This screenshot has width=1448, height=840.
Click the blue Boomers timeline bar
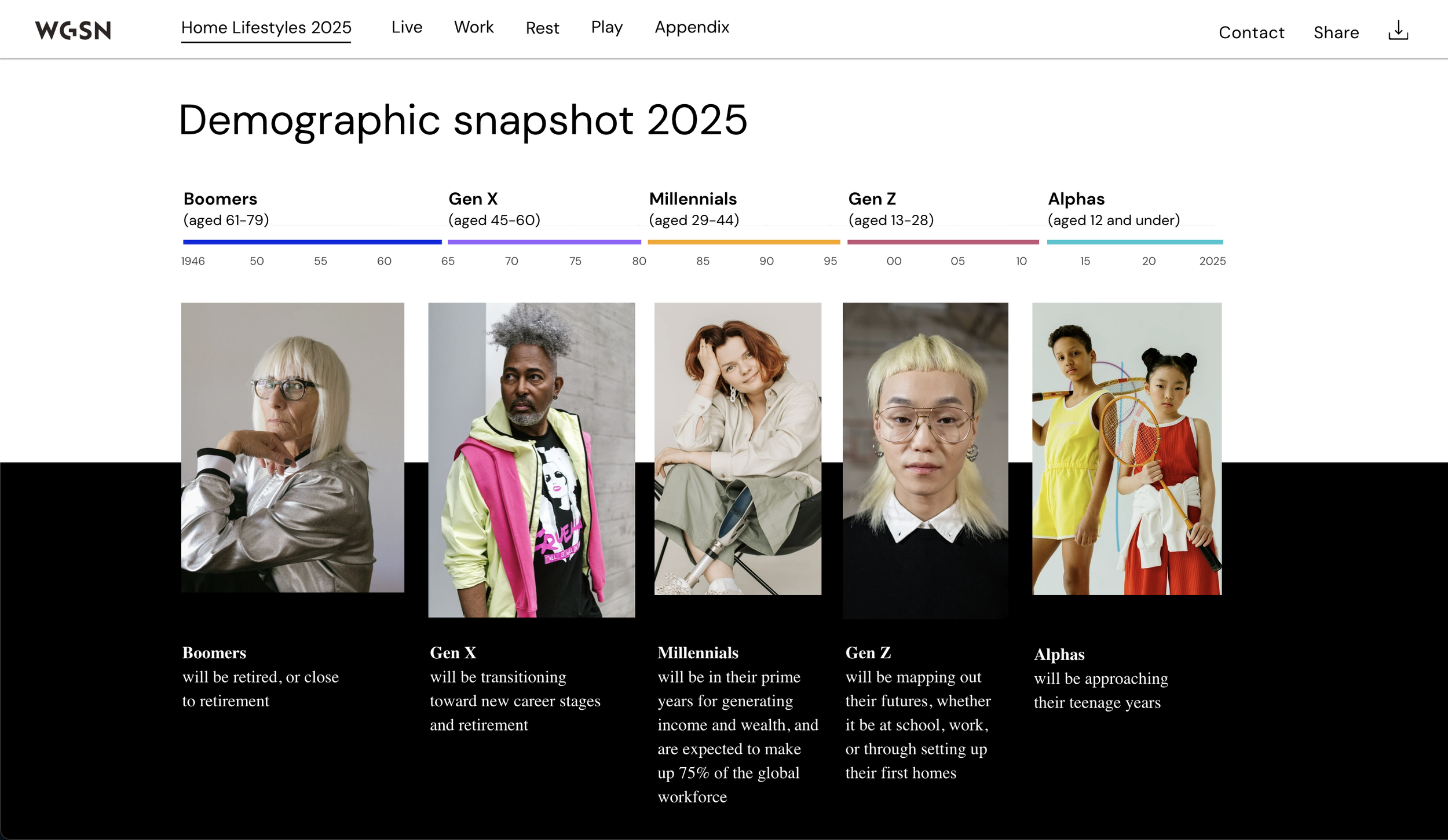[312, 242]
